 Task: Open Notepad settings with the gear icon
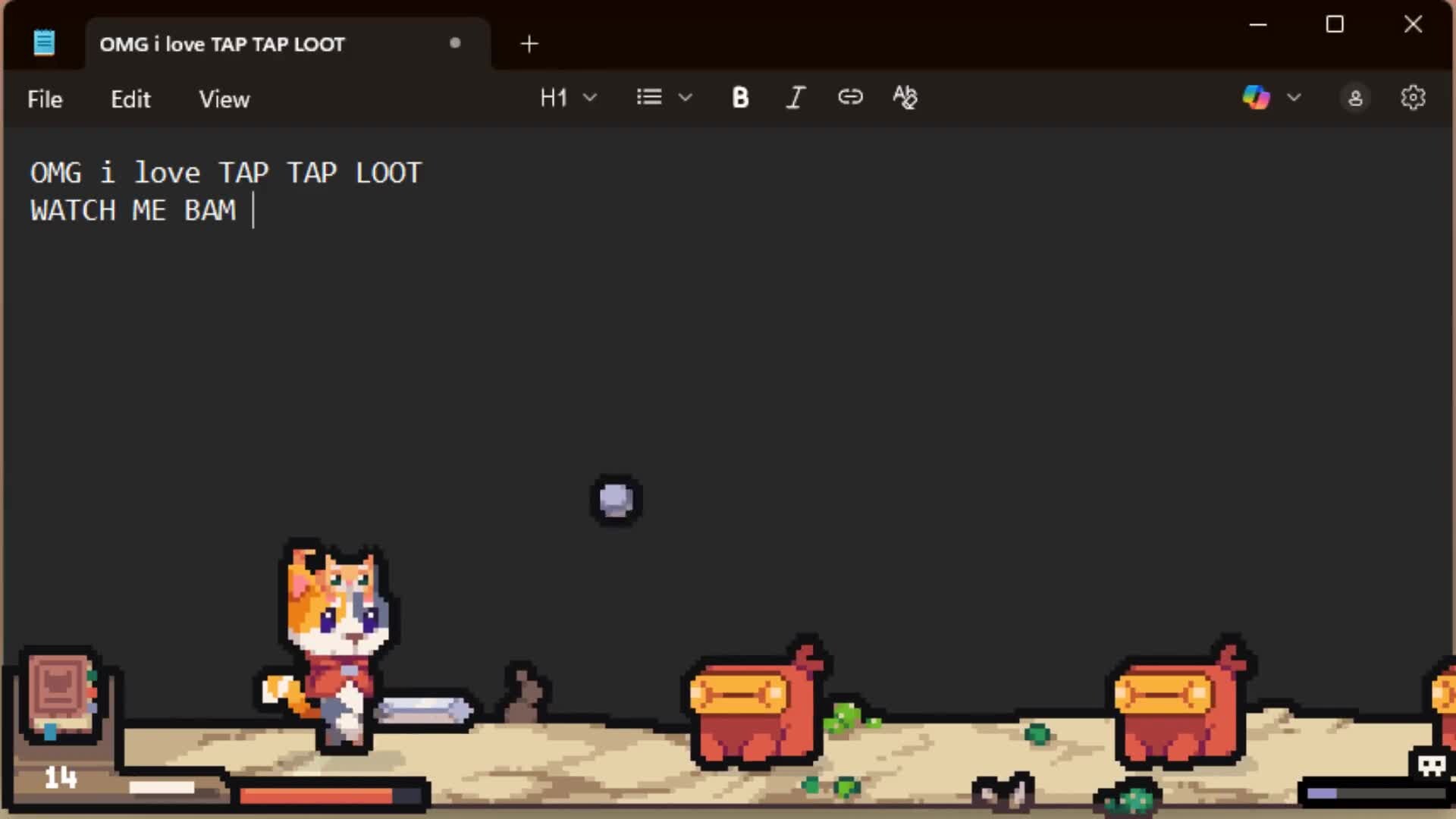click(1412, 97)
